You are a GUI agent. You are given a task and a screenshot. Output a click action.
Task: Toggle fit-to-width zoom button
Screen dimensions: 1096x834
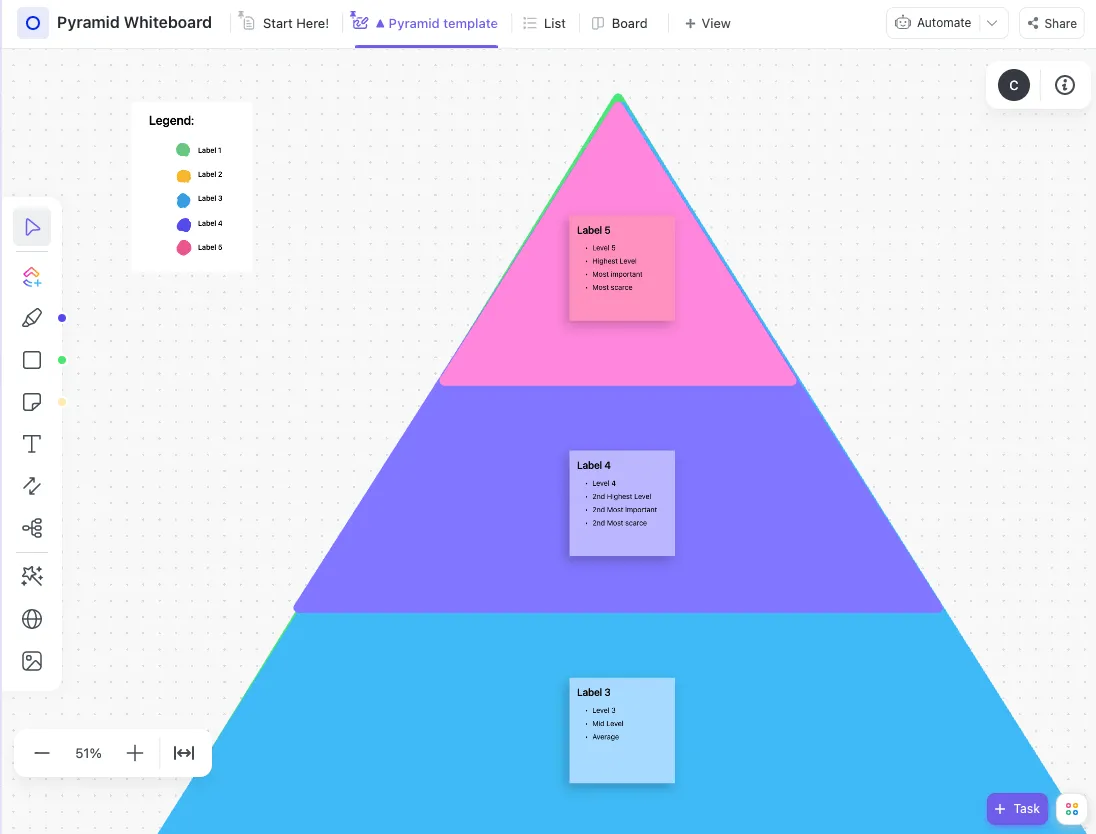184,753
